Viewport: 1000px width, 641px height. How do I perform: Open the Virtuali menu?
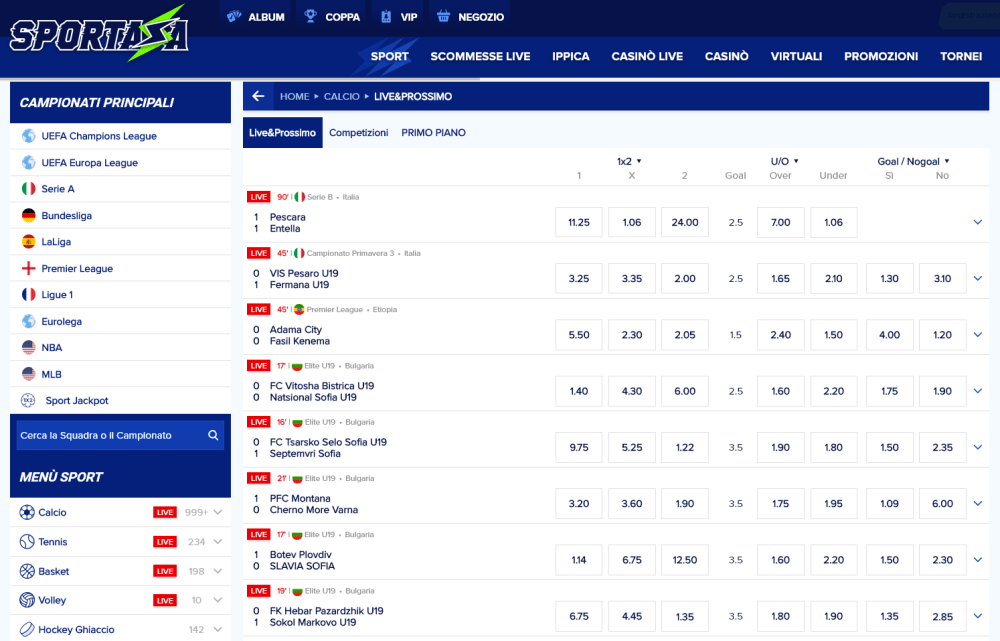point(796,56)
